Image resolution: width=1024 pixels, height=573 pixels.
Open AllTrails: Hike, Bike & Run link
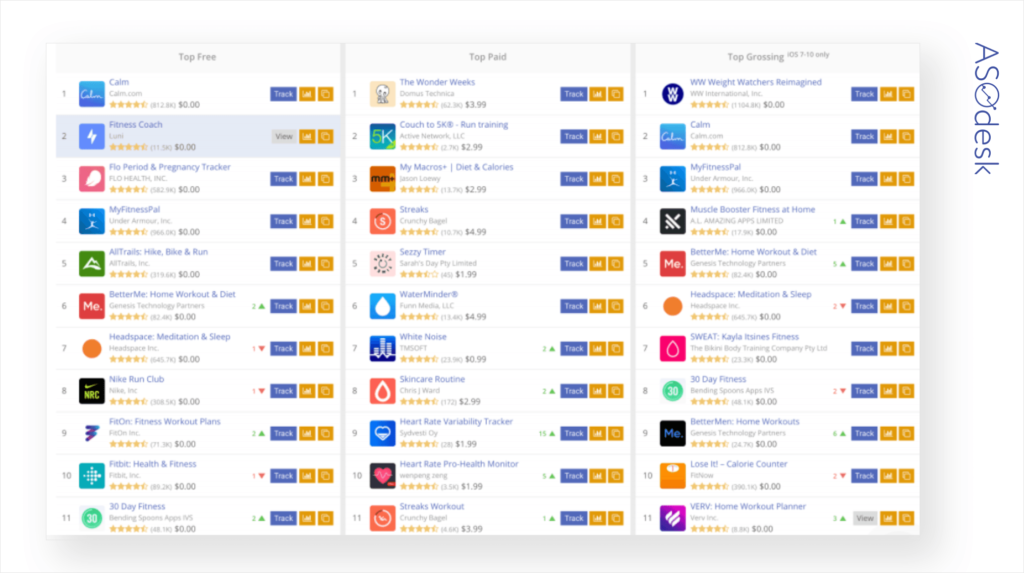pos(158,252)
